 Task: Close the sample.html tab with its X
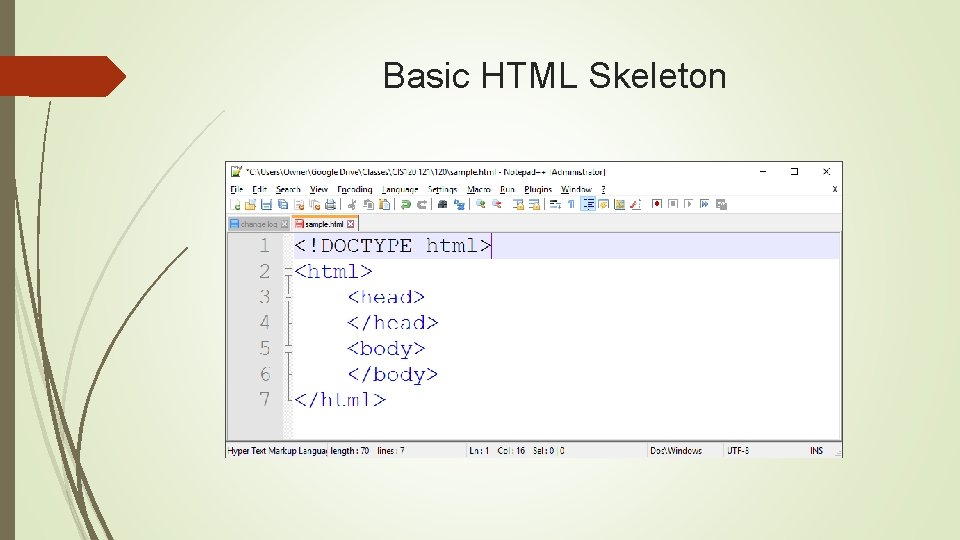pyautogui.click(x=350, y=224)
